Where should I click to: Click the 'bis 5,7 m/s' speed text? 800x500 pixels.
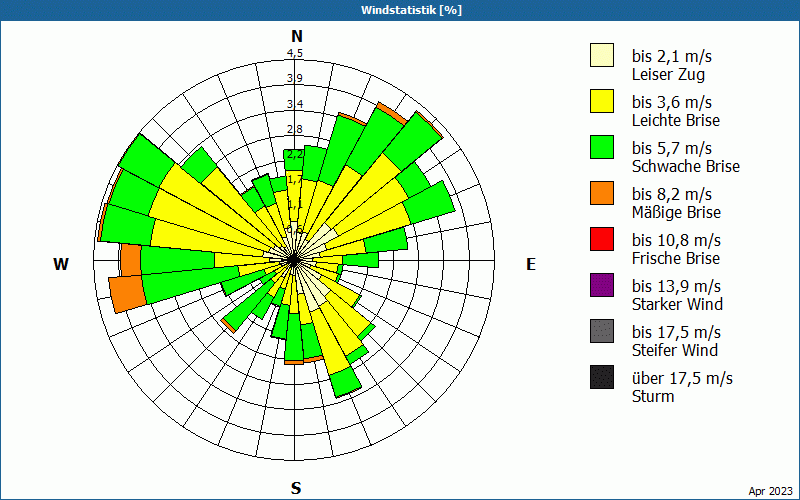tap(672, 148)
